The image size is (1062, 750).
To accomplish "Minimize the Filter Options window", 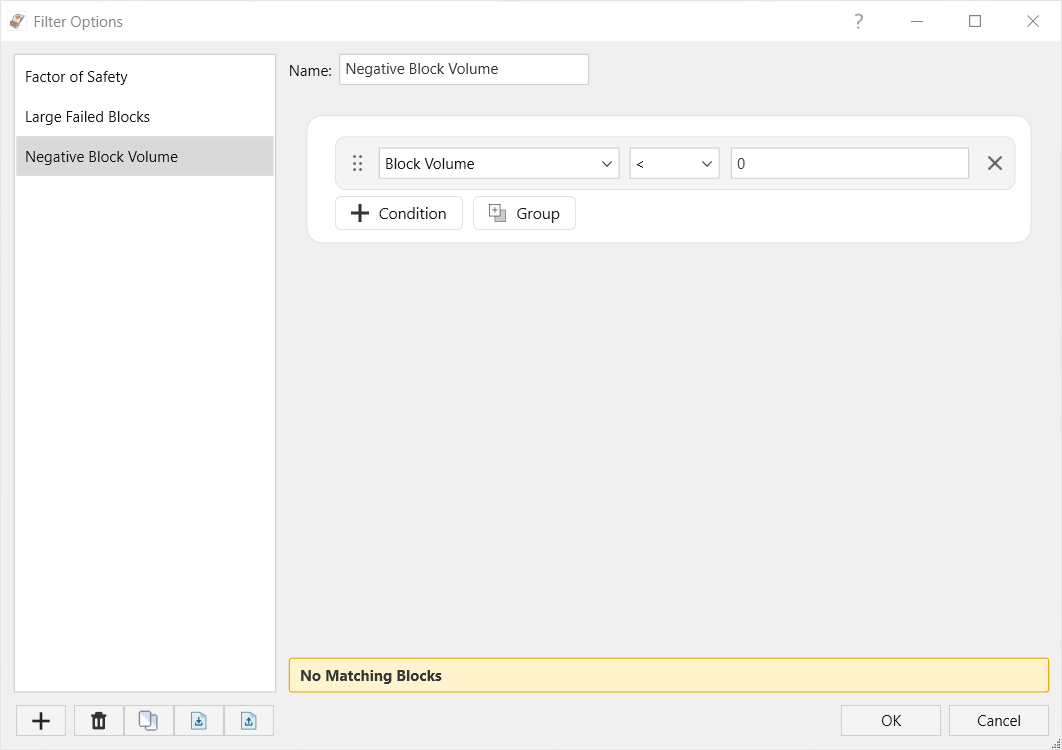I will coord(917,22).
